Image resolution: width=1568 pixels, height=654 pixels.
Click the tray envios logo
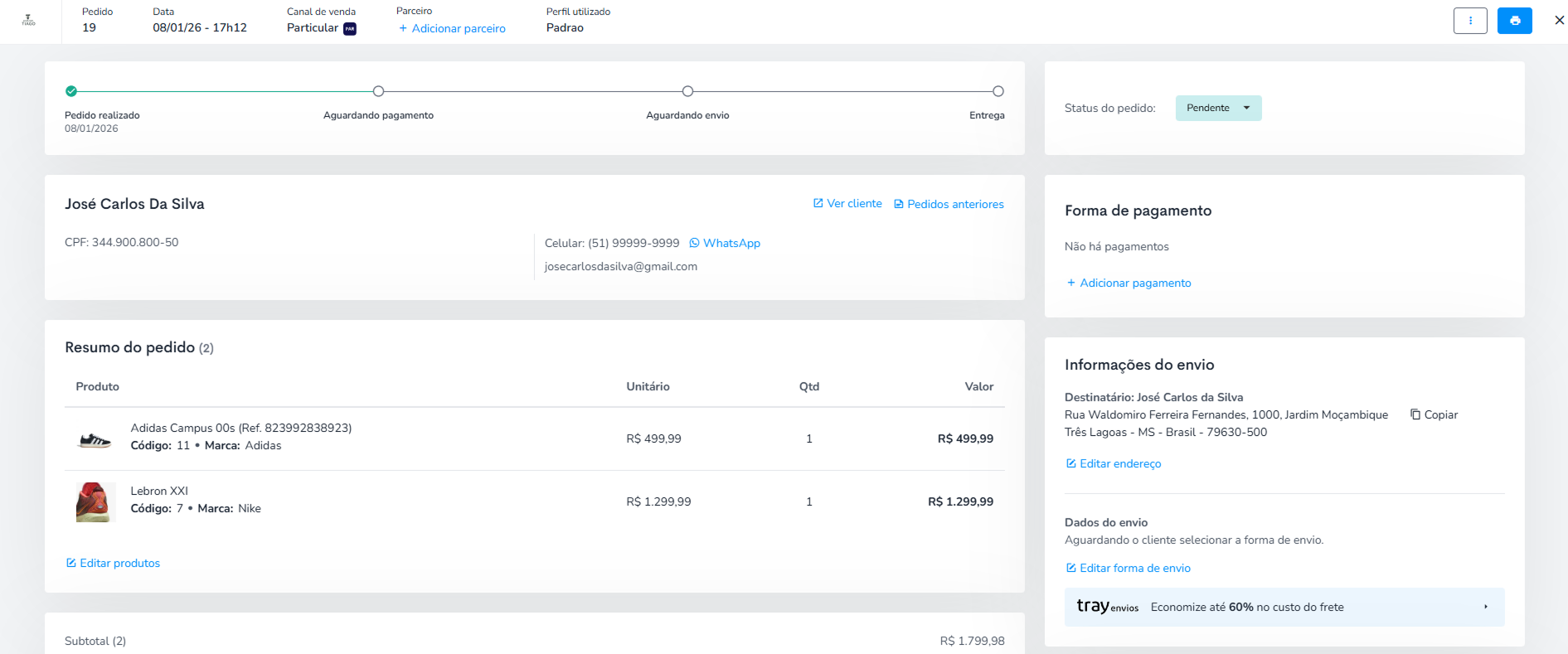tap(1107, 607)
